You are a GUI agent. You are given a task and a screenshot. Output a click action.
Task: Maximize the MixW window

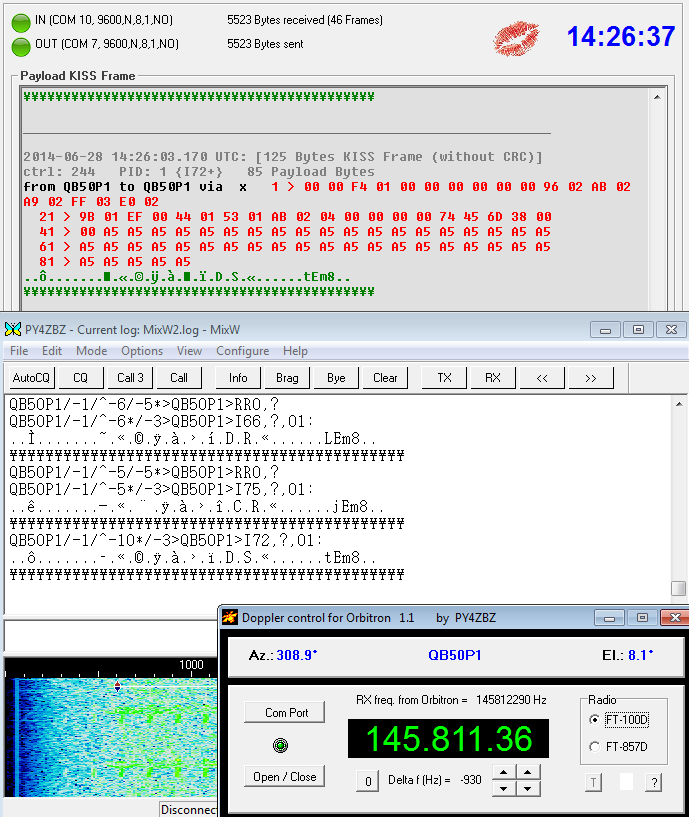[638, 329]
